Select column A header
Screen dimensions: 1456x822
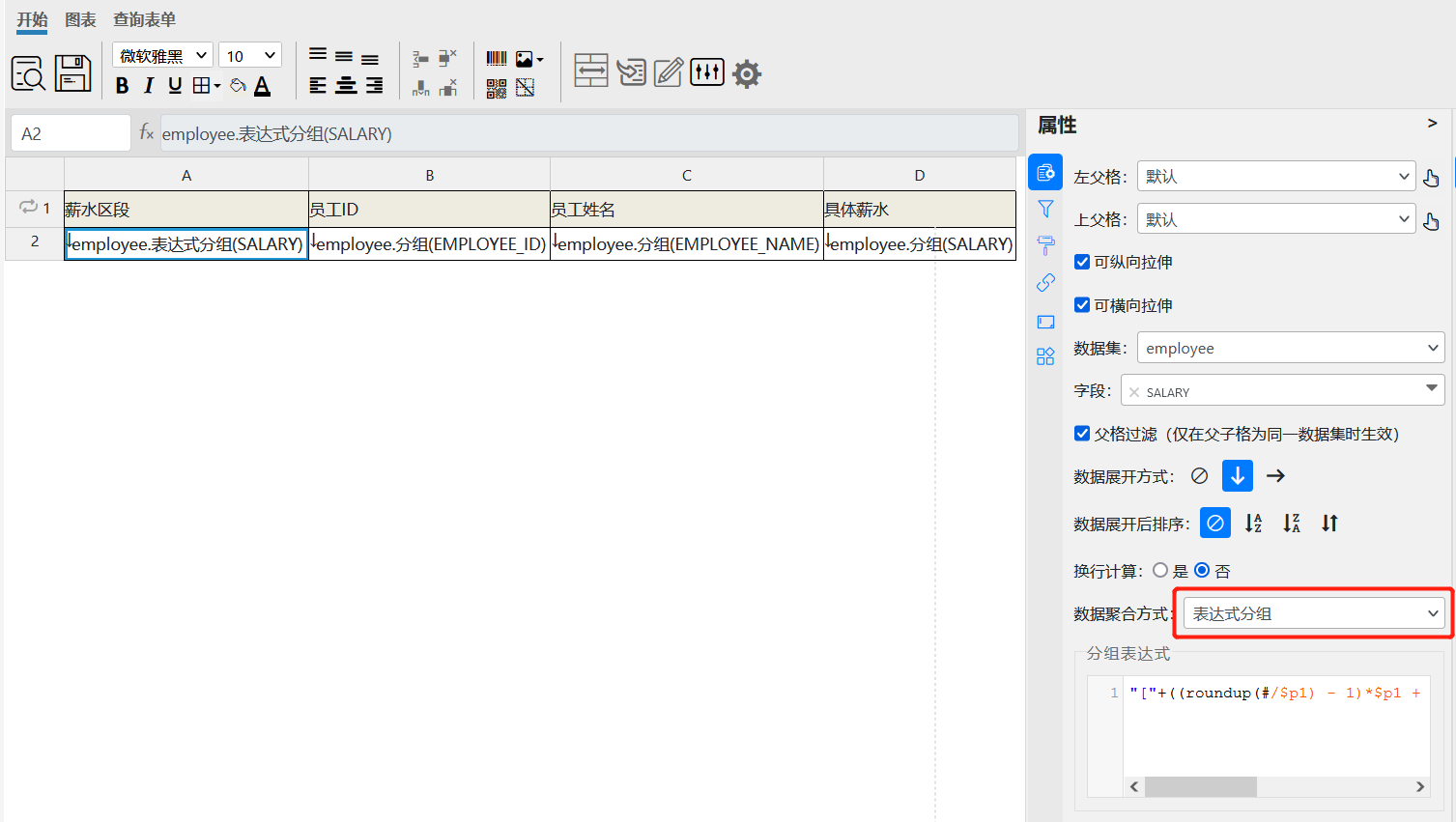[x=186, y=175]
